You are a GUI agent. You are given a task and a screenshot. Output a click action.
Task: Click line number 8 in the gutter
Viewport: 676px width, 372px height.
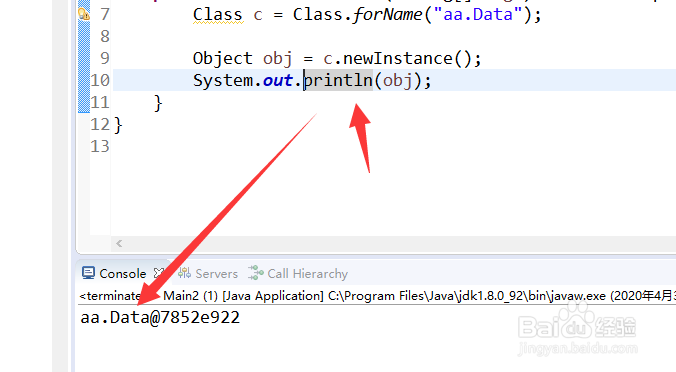(105, 37)
